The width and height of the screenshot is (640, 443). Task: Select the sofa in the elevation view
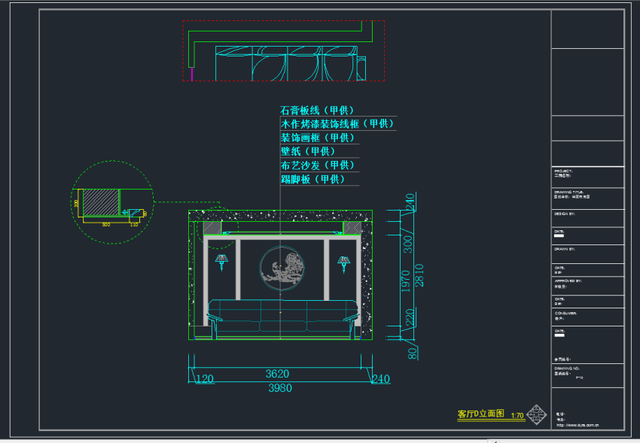click(x=283, y=319)
